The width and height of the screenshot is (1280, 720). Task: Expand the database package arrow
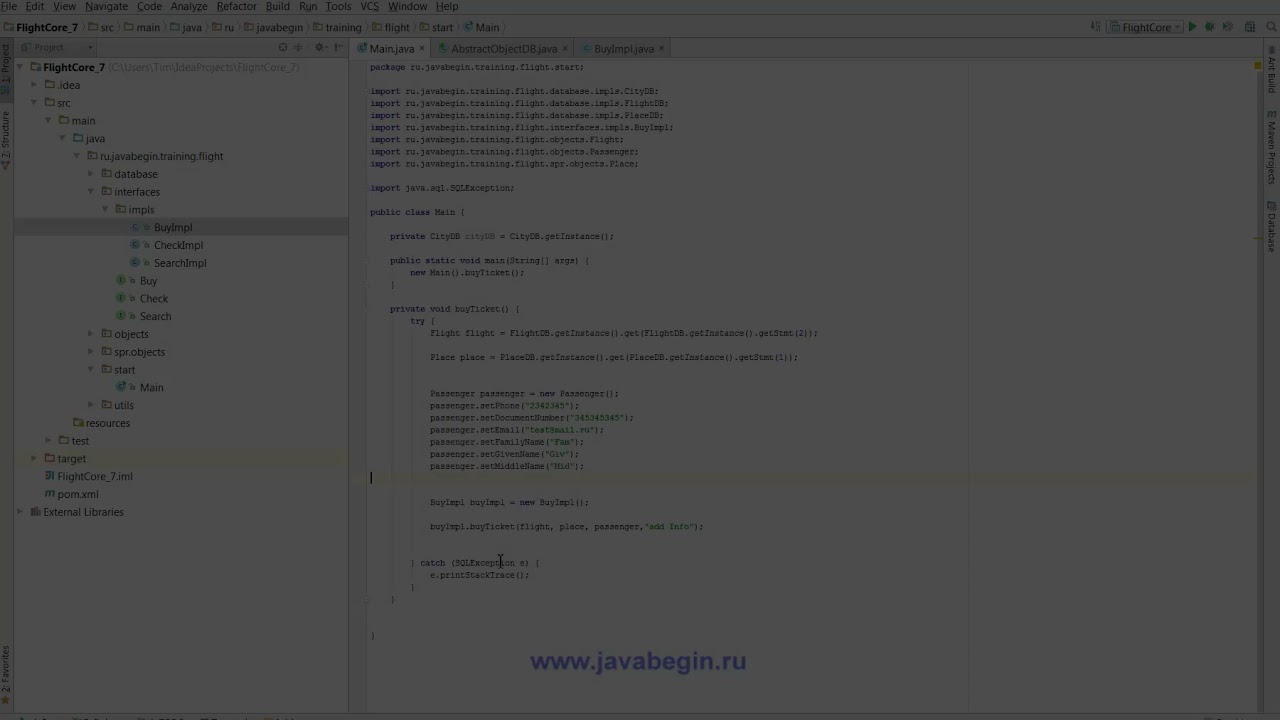pos(91,174)
